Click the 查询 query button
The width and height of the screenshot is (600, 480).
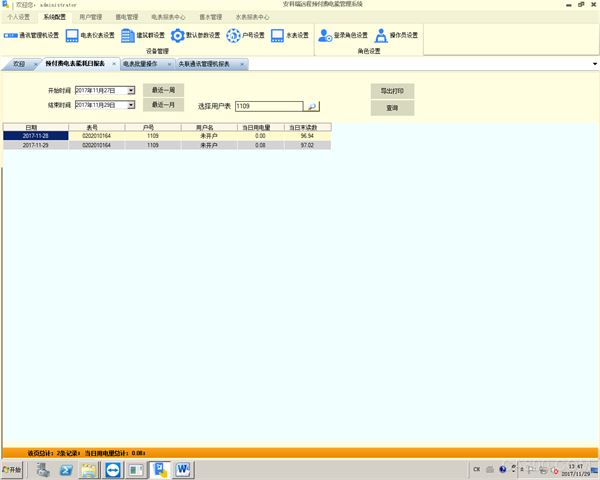tap(392, 108)
